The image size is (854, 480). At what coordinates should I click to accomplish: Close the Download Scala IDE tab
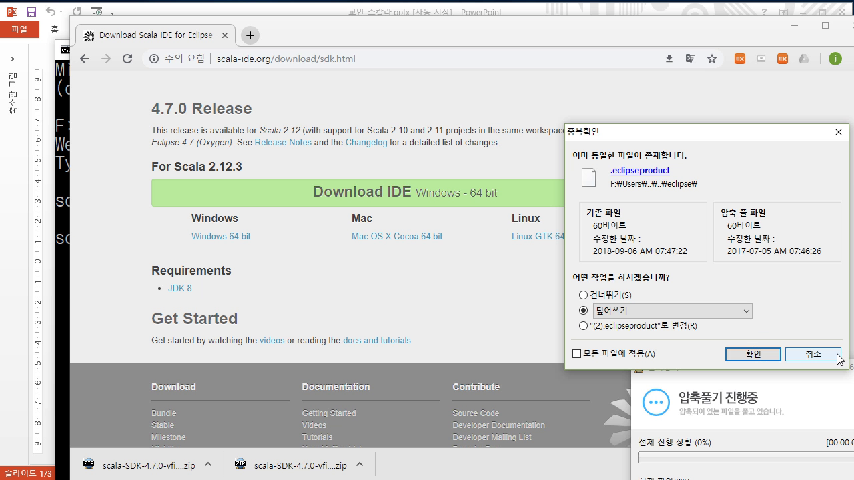click(225, 35)
